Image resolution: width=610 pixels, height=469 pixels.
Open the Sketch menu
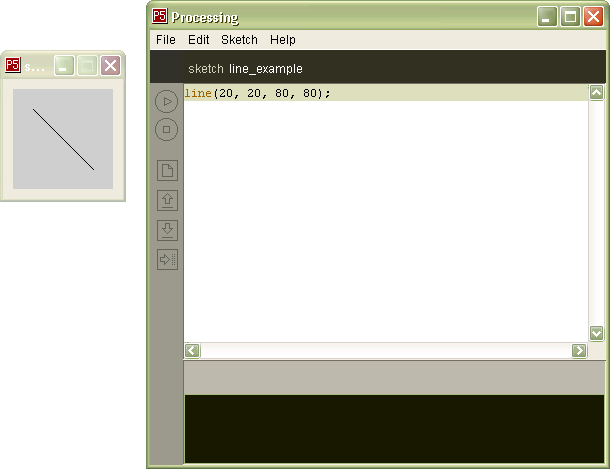click(239, 40)
